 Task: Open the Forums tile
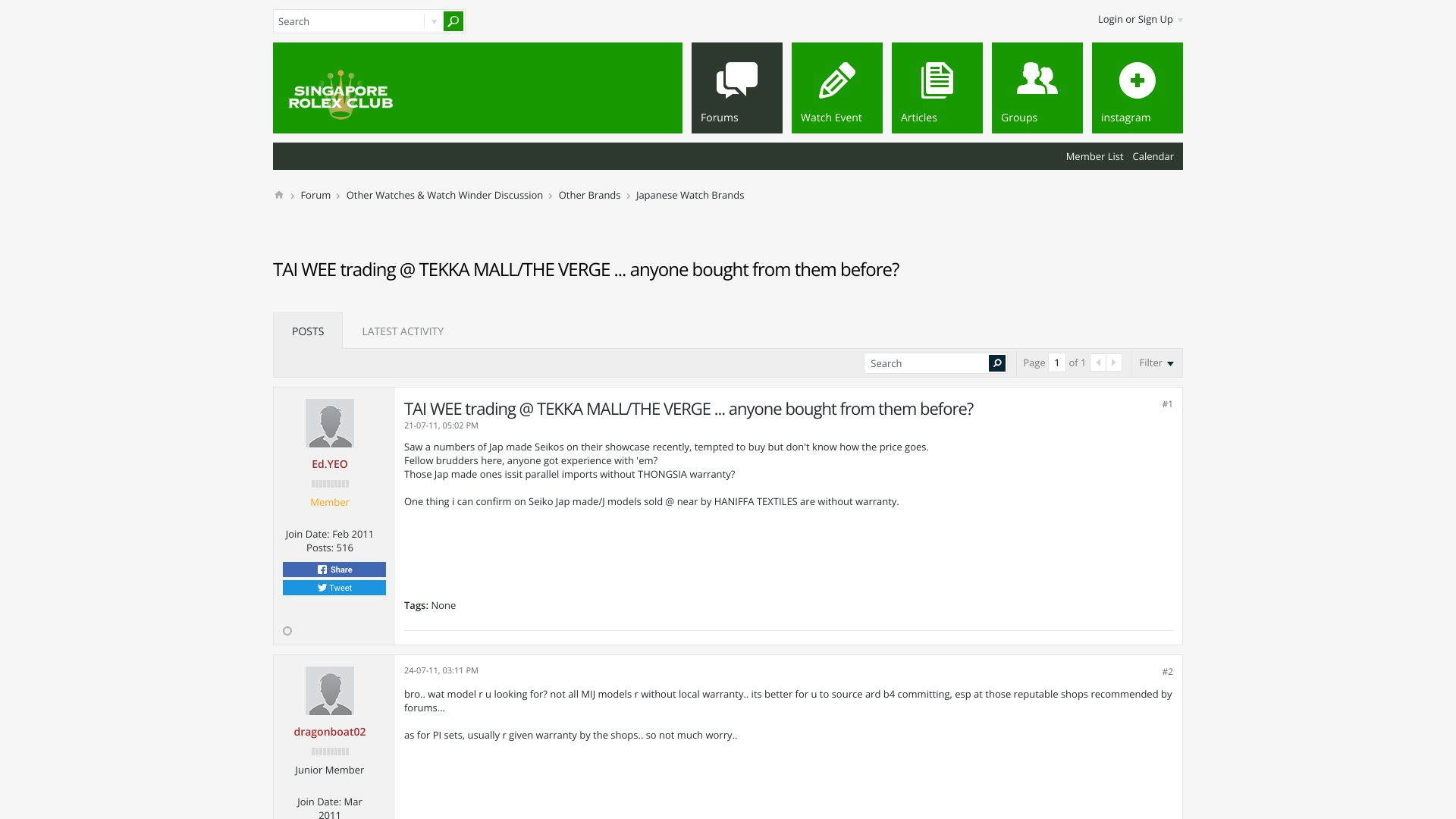click(x=737, y=88)
